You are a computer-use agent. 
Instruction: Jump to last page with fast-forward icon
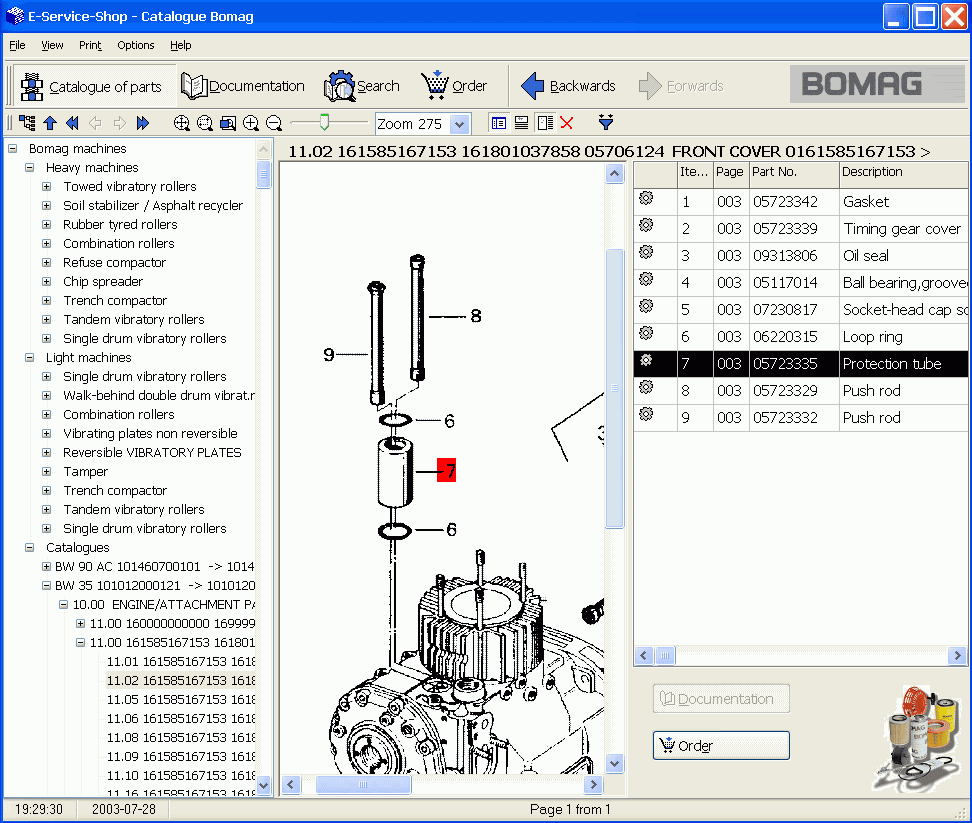click(143, 123)
